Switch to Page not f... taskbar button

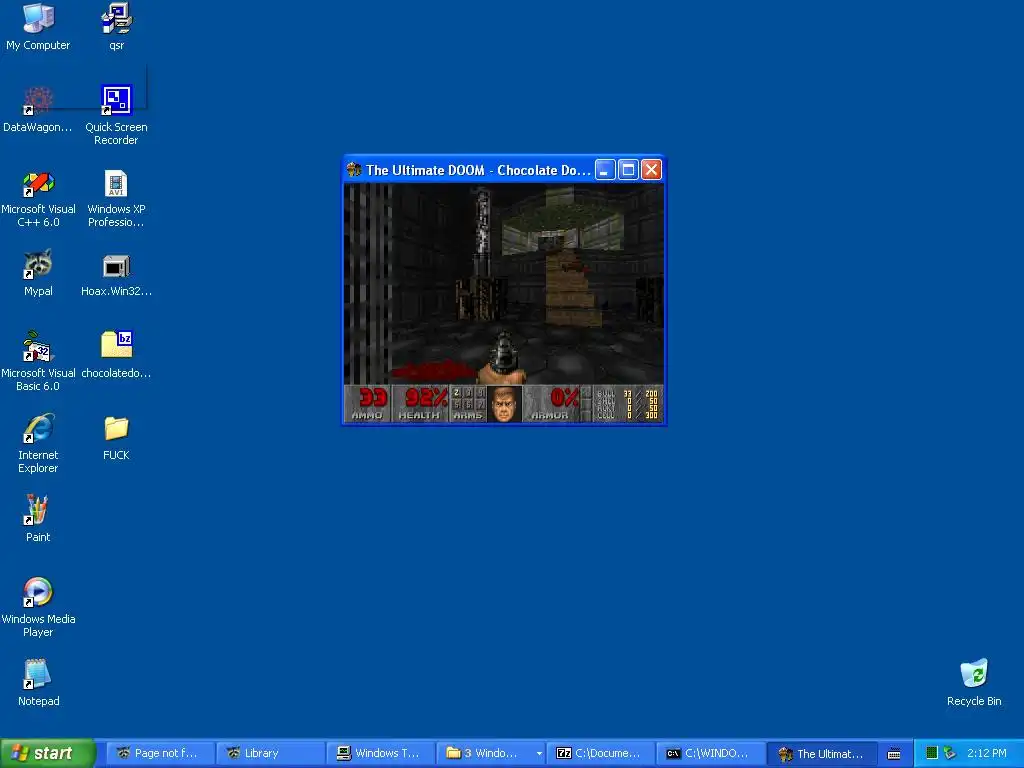point(161,753)
